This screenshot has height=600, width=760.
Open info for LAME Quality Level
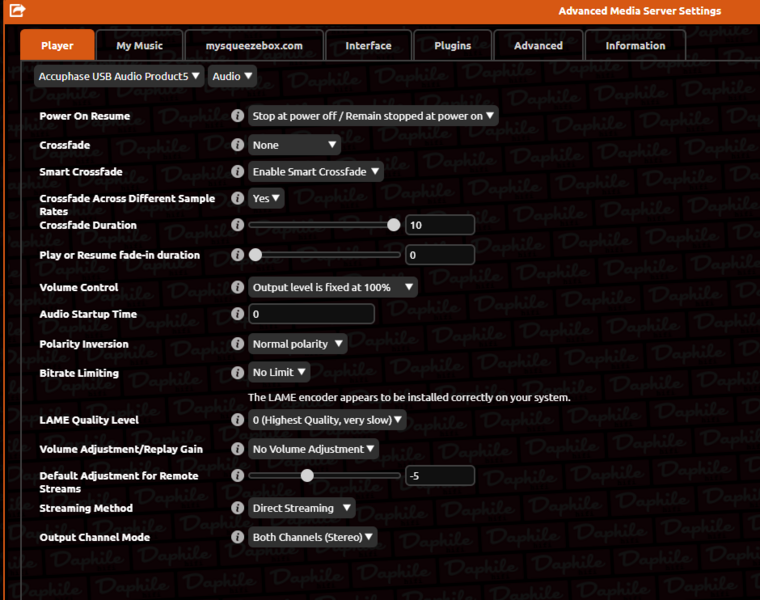[x=238, y=420]
